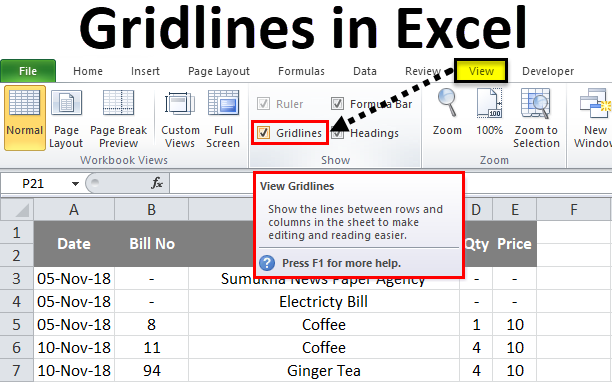Image resolution: width=612 pixels, height=382 pixels.
Task: Select row 3 header
Action: click(x=17, y=279)
